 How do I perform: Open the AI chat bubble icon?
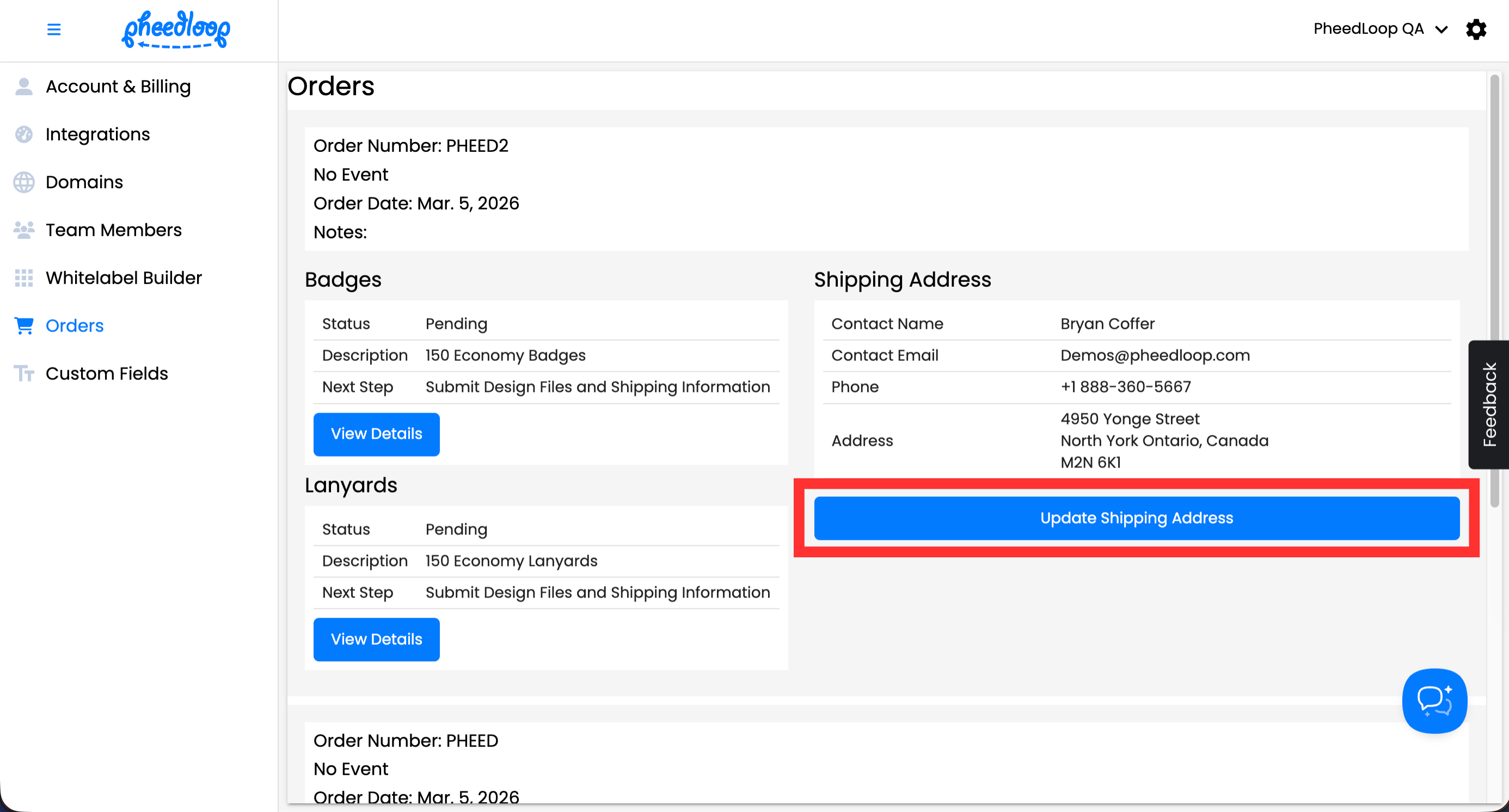click(x=1434, y=700)
